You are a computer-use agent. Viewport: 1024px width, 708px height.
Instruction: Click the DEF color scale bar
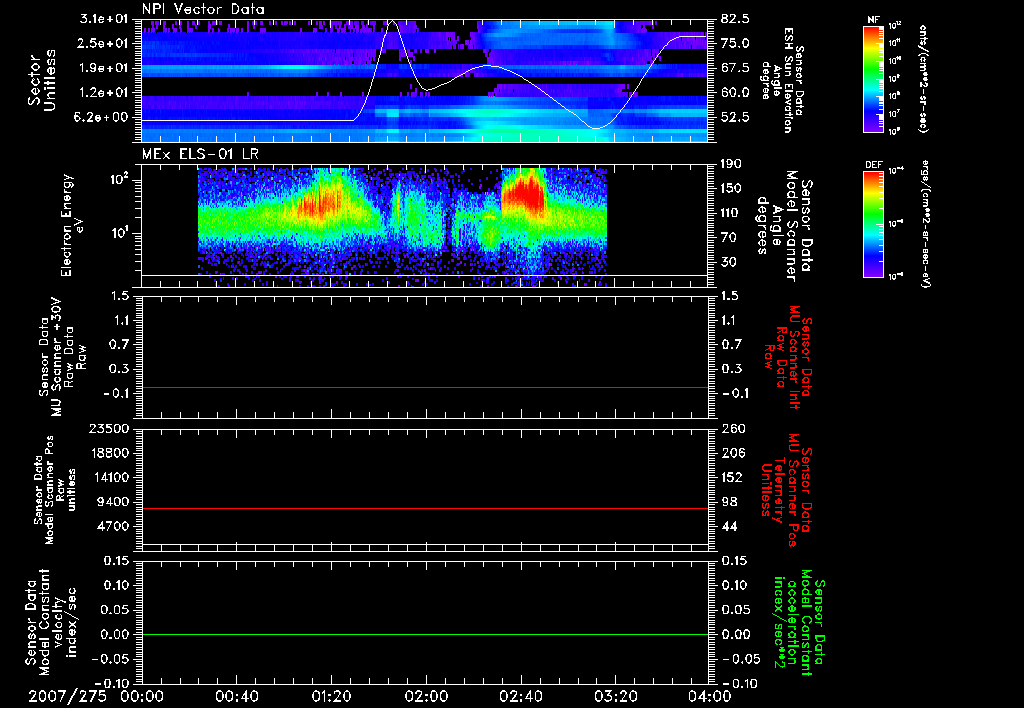[x=873, y=224]
